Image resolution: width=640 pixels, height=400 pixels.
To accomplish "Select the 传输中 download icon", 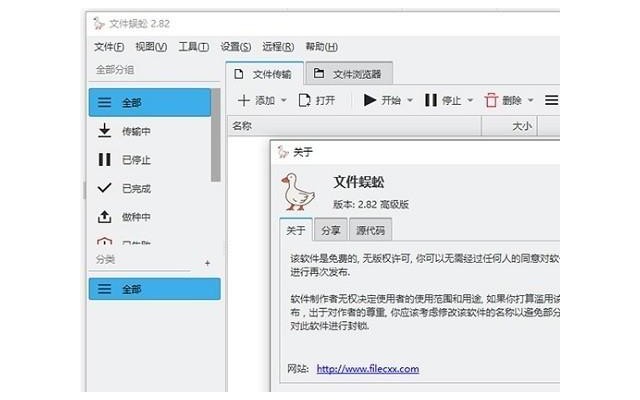I will (104, 131).
